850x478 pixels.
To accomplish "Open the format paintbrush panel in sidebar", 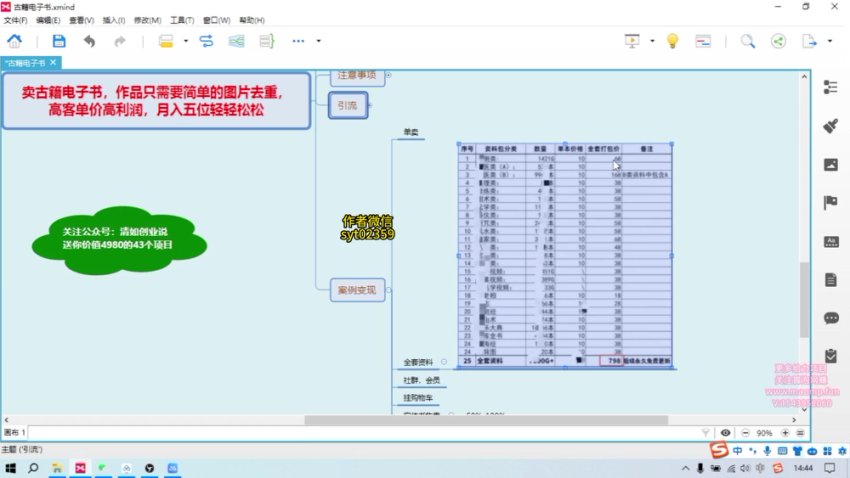I will pos(830,125).
